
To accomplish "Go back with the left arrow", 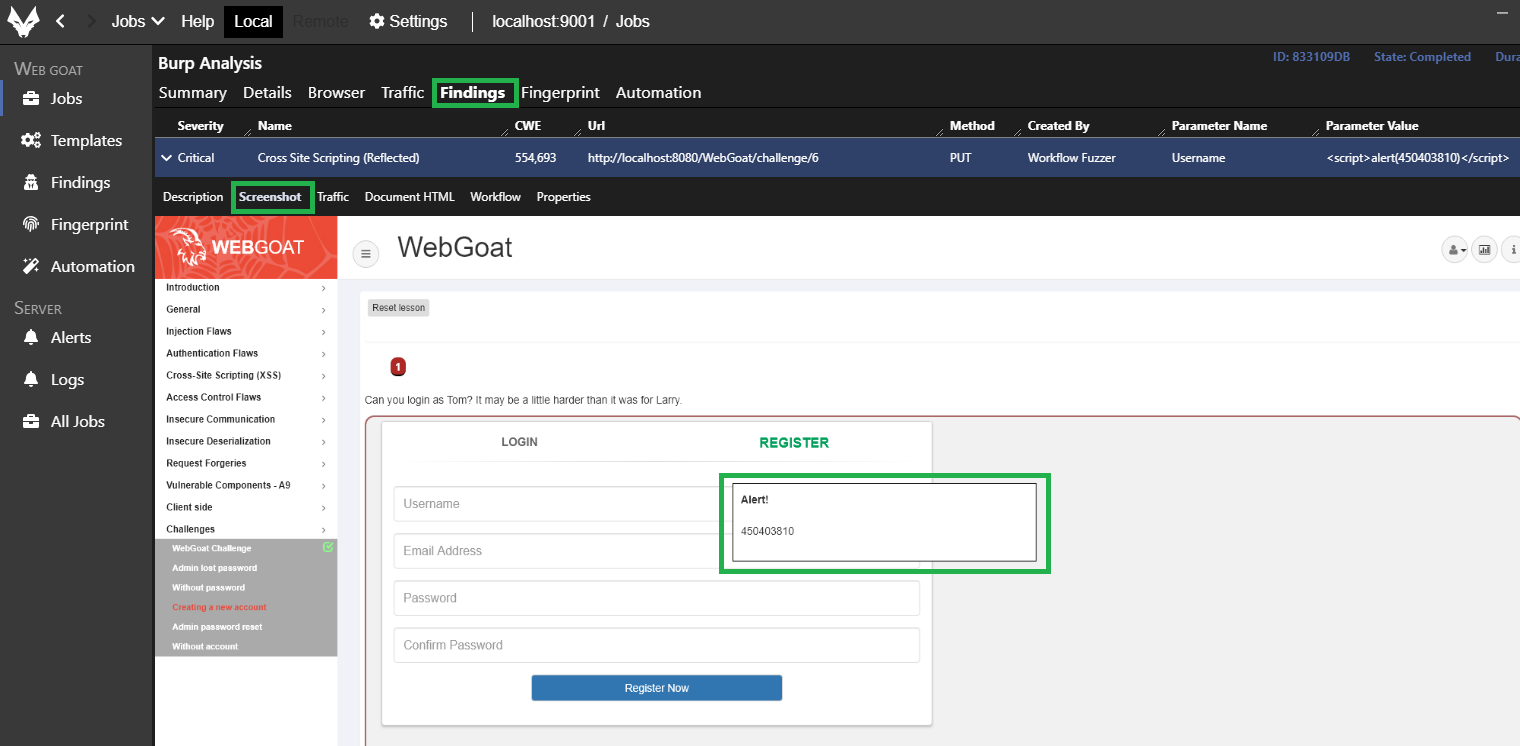I will tap(60, 21).
